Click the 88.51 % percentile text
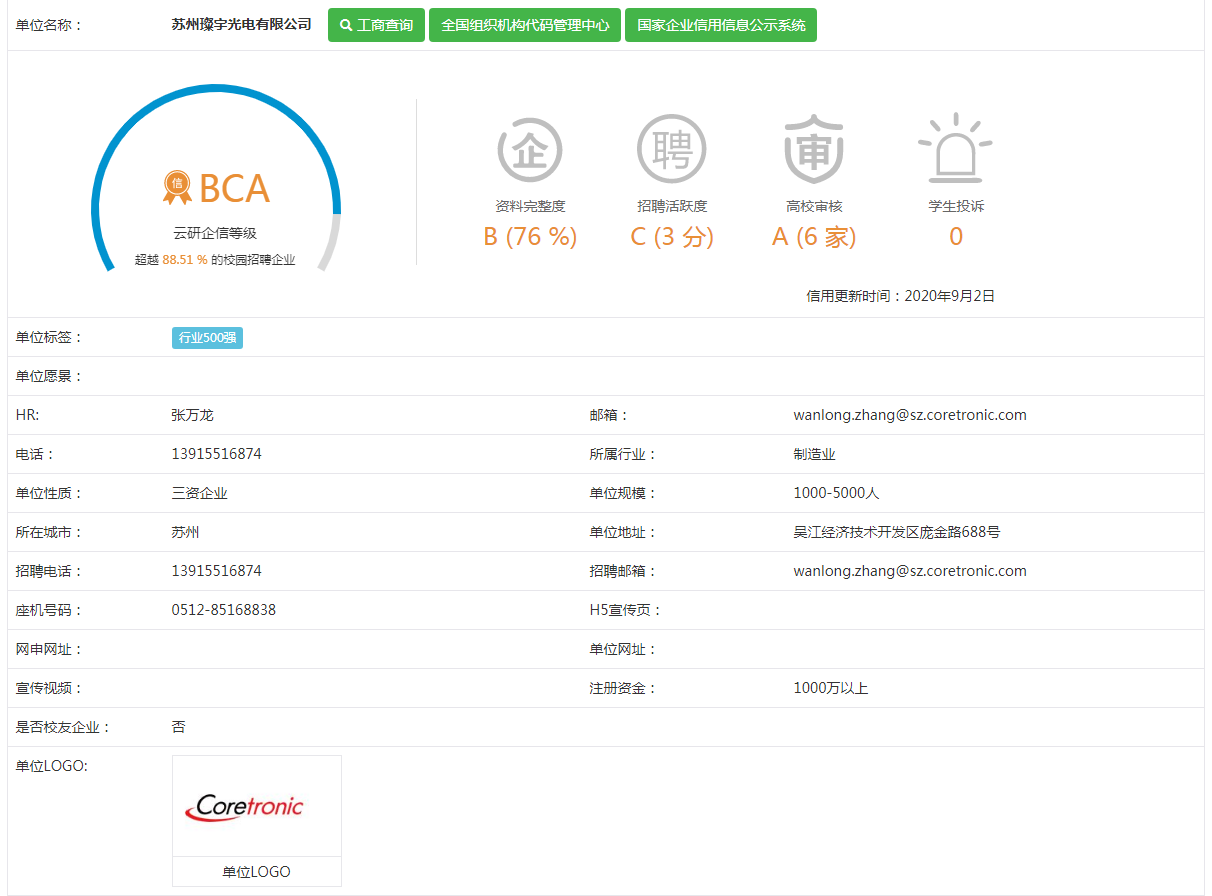The height and width of the screenshot is (896, 1212). pos(185,260)
